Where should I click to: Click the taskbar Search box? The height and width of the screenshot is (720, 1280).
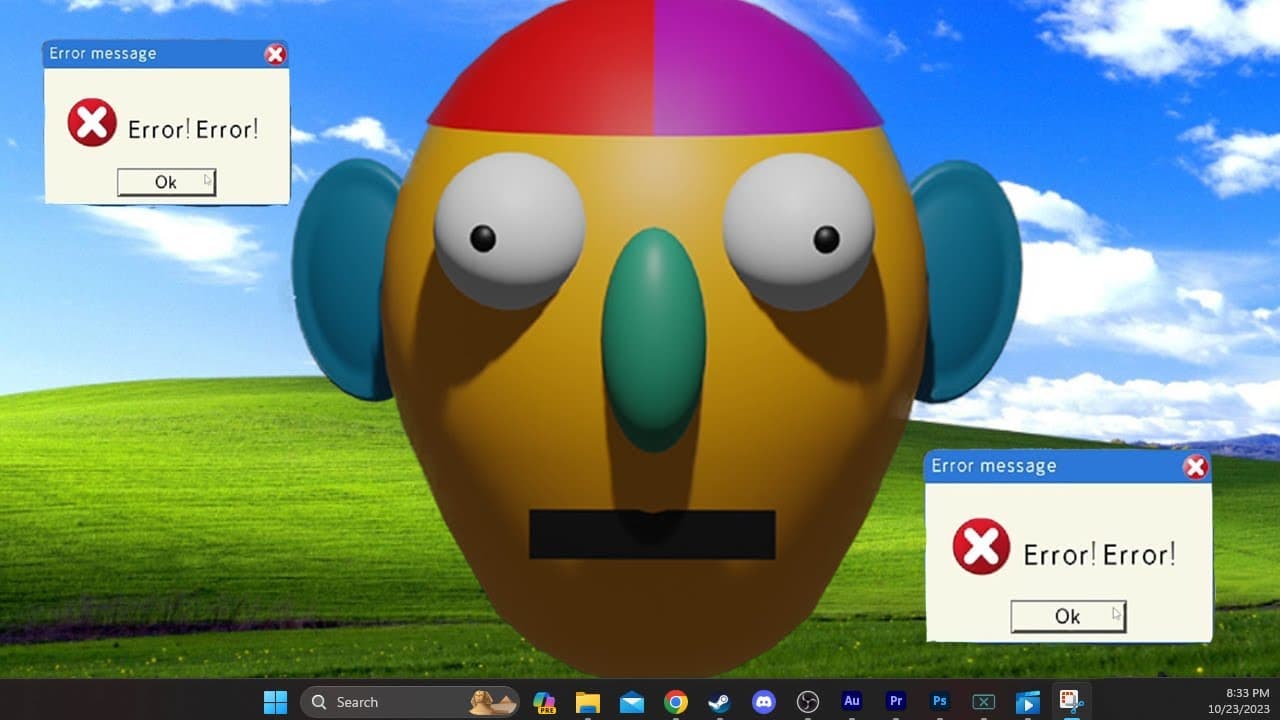click(410, 702)
